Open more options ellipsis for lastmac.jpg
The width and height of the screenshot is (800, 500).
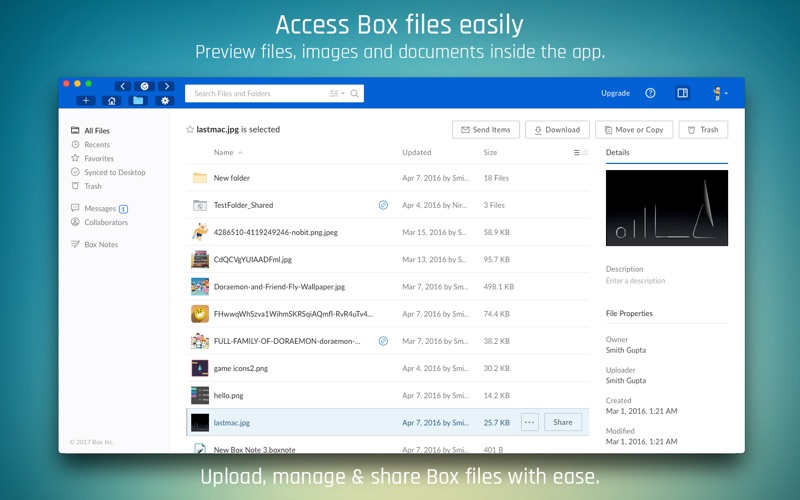click(x=530, y=422)
